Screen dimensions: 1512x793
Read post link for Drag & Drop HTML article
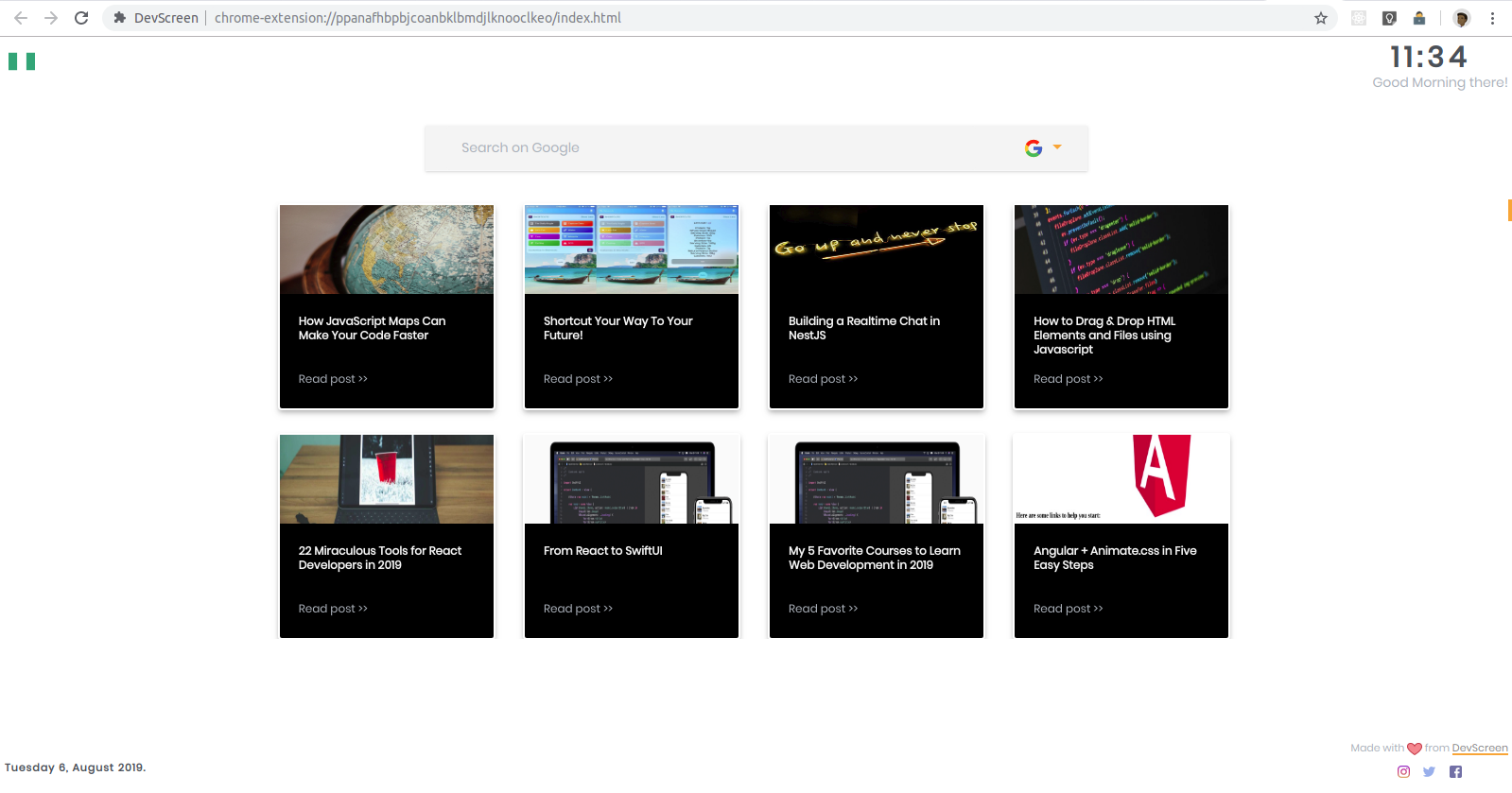pos(1068,379)
